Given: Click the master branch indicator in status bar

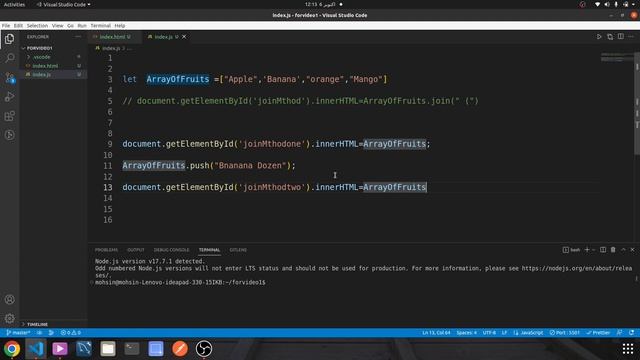Looking at the screenshot, I should pyautogui.click(x=18, y=333).
